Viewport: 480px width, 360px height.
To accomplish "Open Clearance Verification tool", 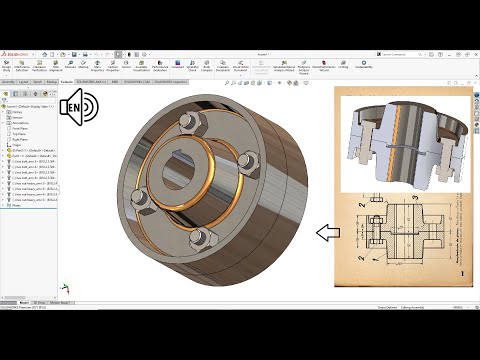I will point(39,66).
